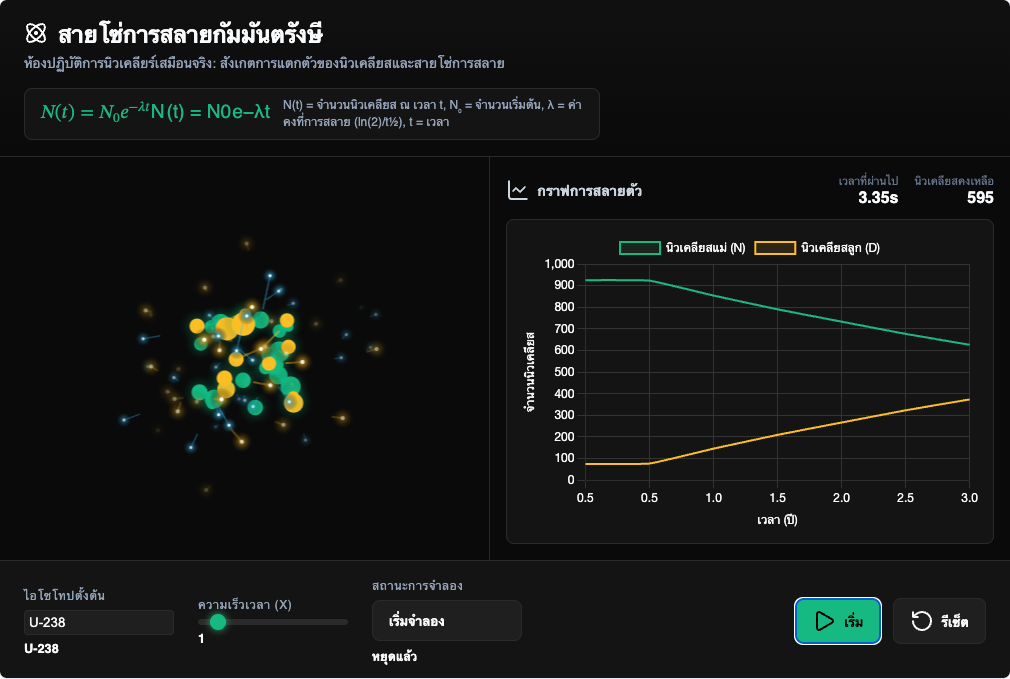Click the time speed slider track end
Screen dimensions: 1010x679
coord(345,622)
